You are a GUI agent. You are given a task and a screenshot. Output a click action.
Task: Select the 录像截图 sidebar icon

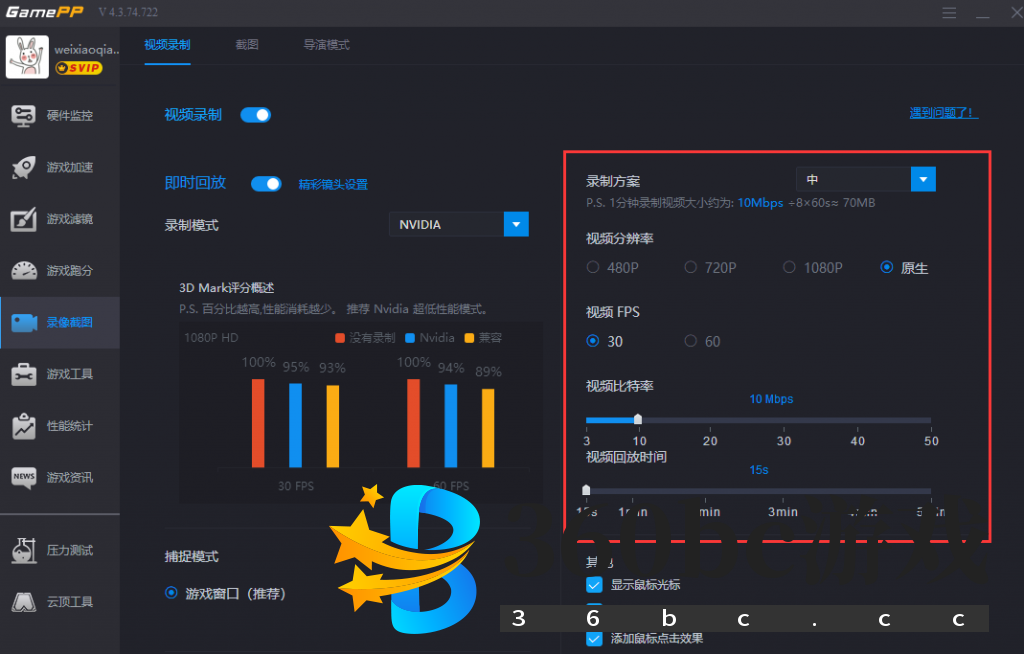tap(60, 322)
